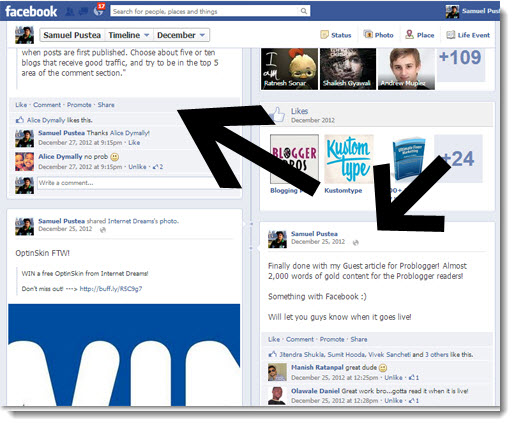
Task: Share the Problogger guest article post
Action: point(359,339)
